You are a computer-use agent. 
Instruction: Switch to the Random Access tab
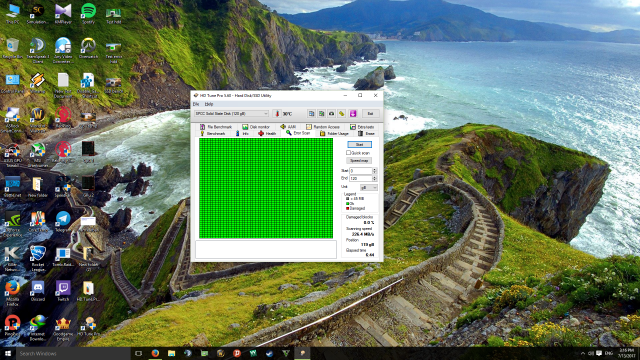click(323, 127)
